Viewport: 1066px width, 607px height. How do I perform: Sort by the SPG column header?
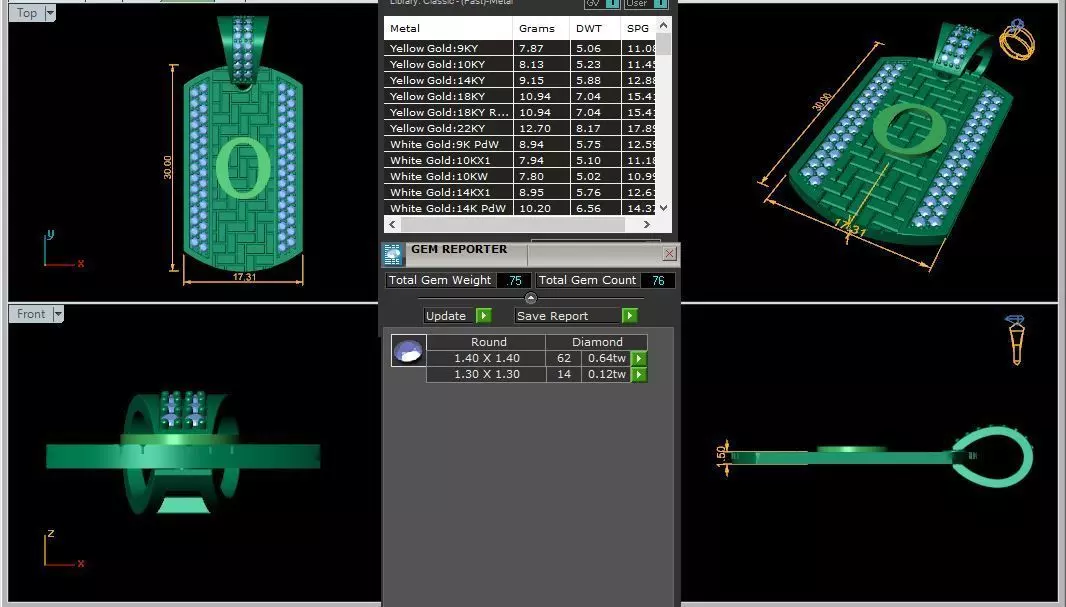point(638,29)
